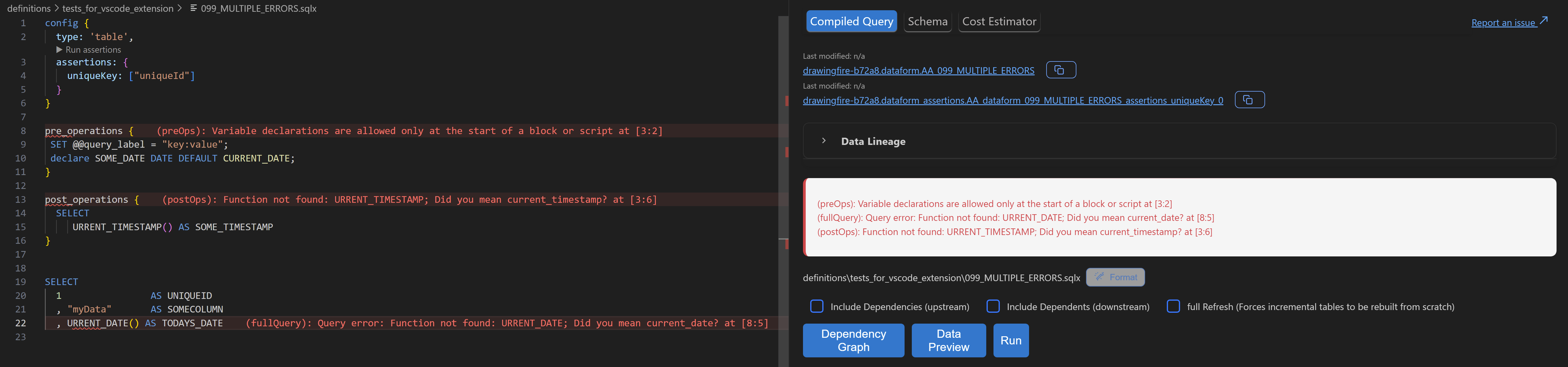
Task: Copy the AA_099_MULTIPLE_ERRORS table name
Action: (x=1060, y=70)
